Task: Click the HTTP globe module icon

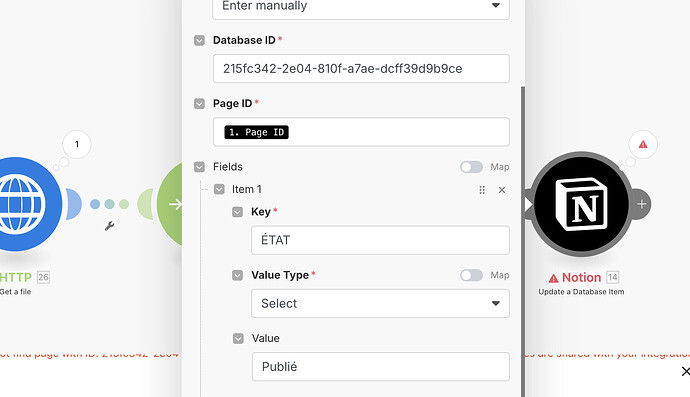Action: [x=21, y=204]
